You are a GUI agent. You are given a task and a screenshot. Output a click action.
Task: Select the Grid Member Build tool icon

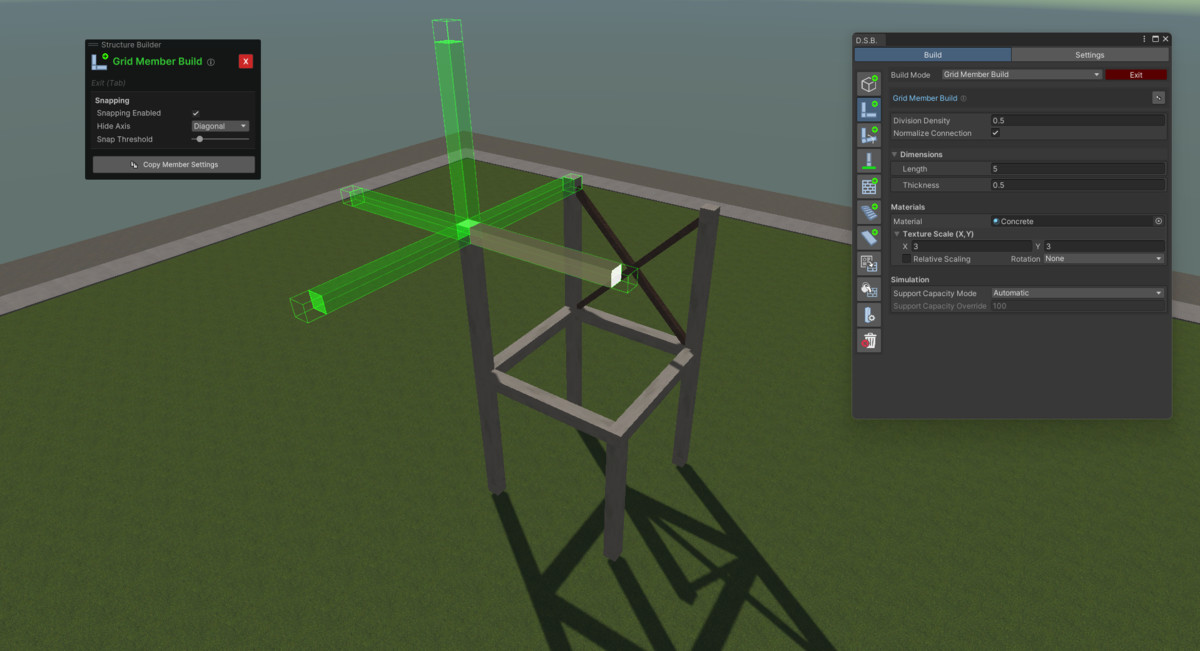pos(869,110)
